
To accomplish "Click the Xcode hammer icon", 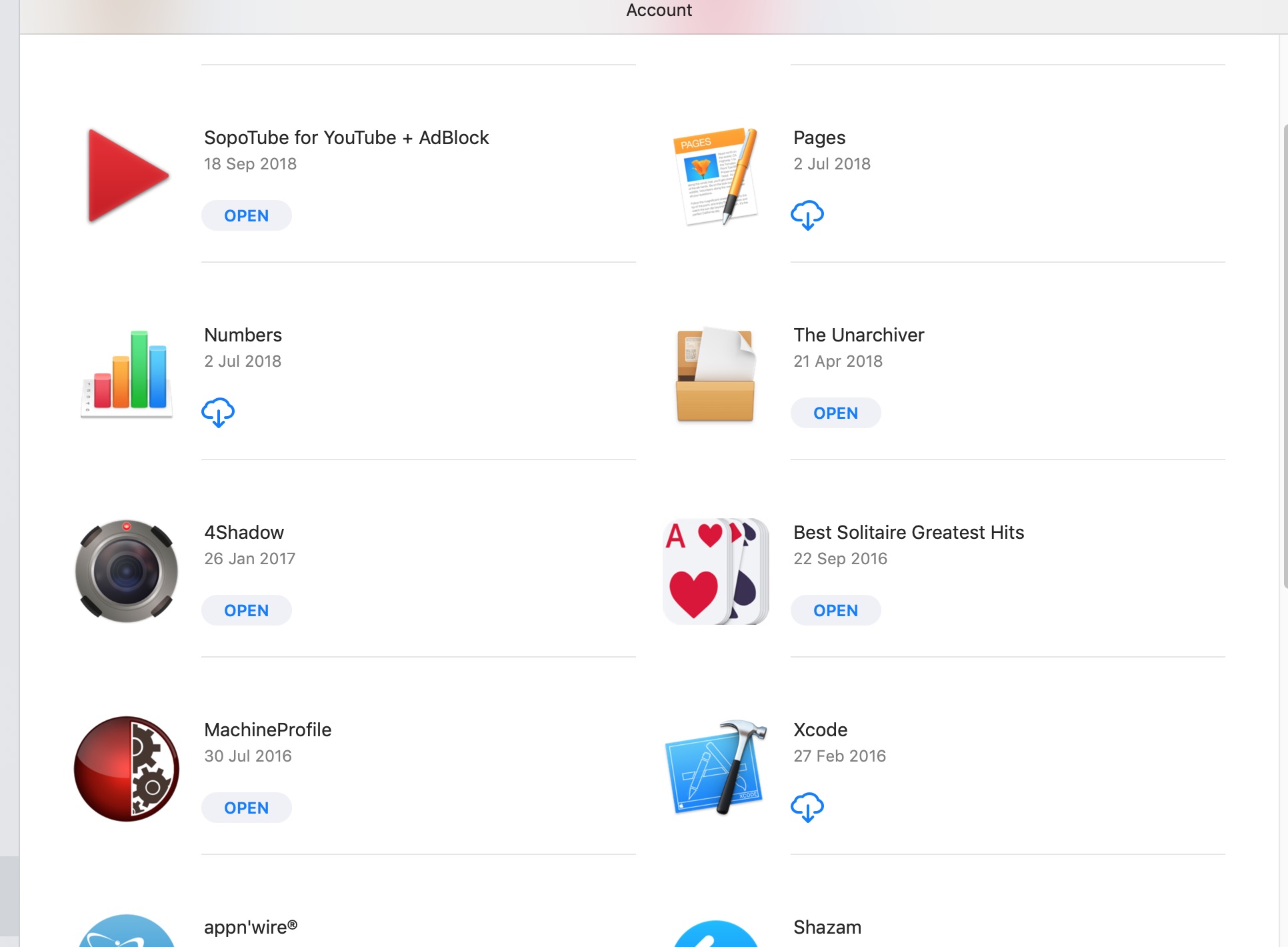I will click(x=716, y=768).
